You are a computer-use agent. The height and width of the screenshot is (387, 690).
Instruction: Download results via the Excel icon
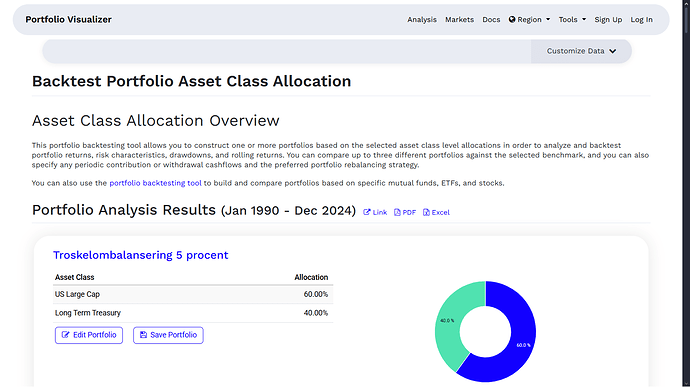[x=426, y=212]
